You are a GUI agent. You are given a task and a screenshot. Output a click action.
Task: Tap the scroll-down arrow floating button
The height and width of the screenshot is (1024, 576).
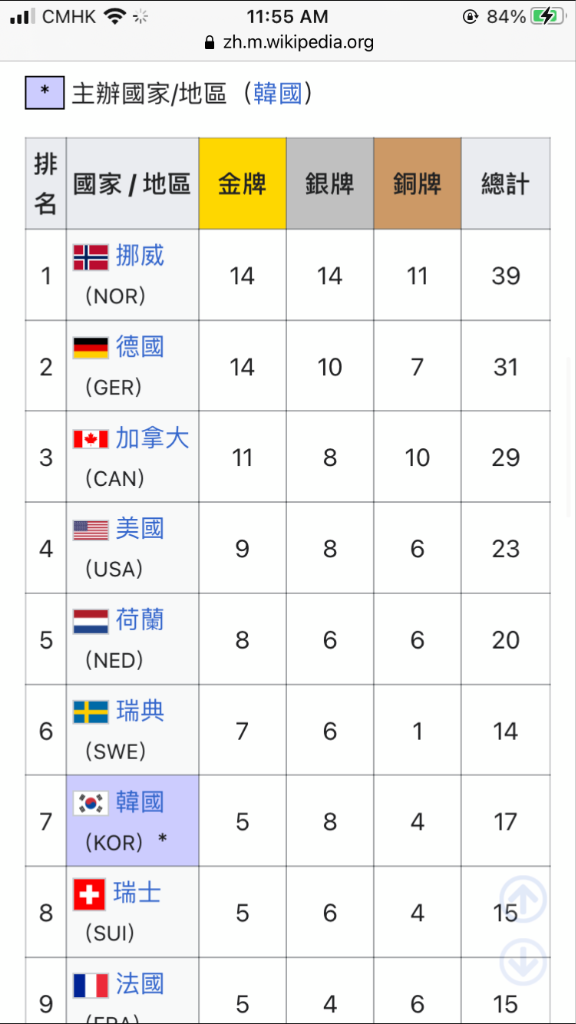522,962
